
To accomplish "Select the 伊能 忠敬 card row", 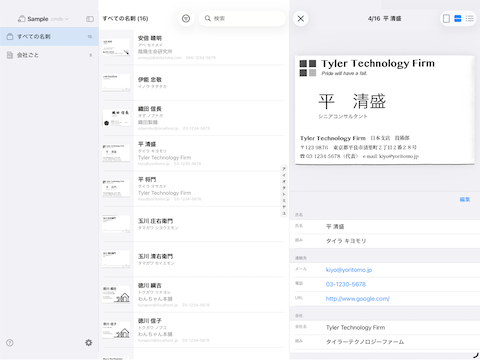I will (193, 83).
